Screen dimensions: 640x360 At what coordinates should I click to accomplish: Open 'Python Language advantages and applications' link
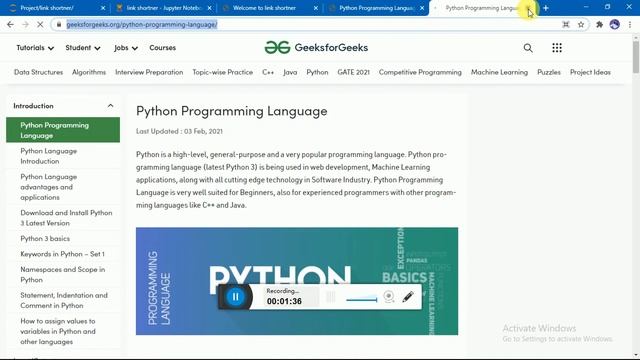(49, 187)
